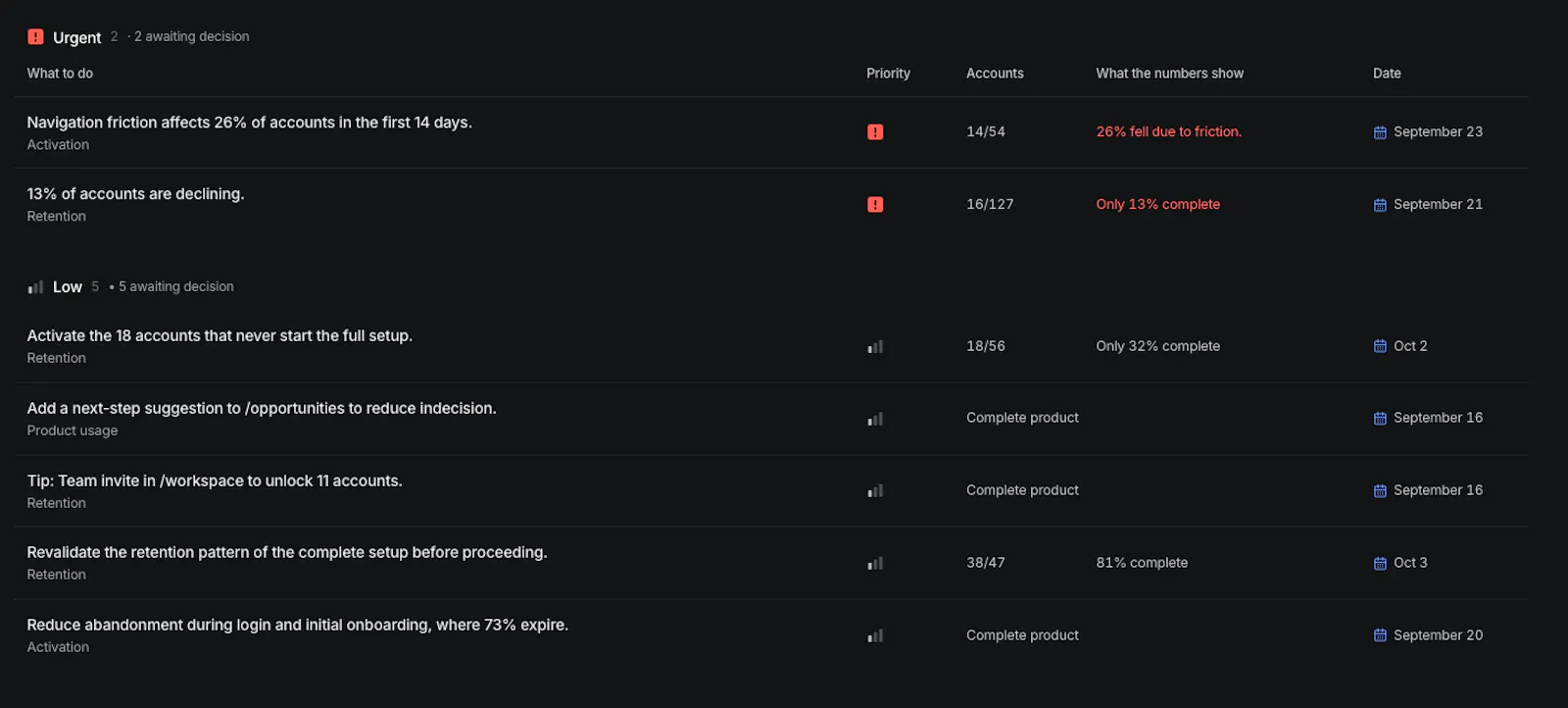This screenshot has height=708, width=1568.
Task: Click calendar icon in the Team invite row
Action: [x=1380, y=490]
